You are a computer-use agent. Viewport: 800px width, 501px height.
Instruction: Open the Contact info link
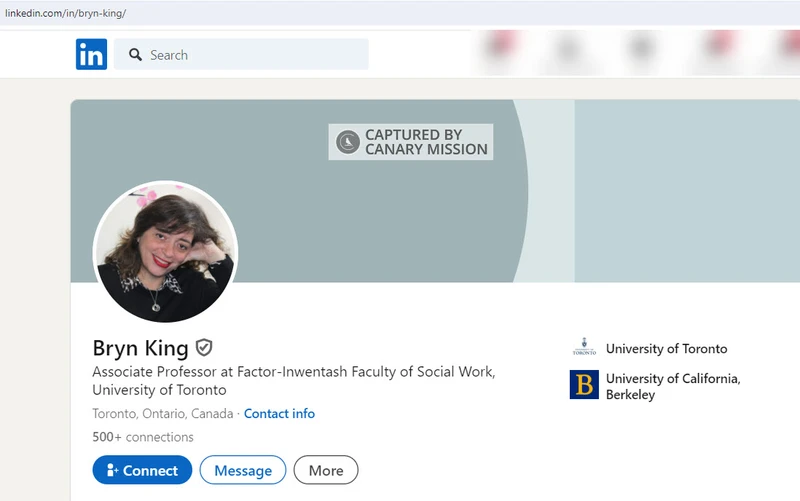point(279,414)
